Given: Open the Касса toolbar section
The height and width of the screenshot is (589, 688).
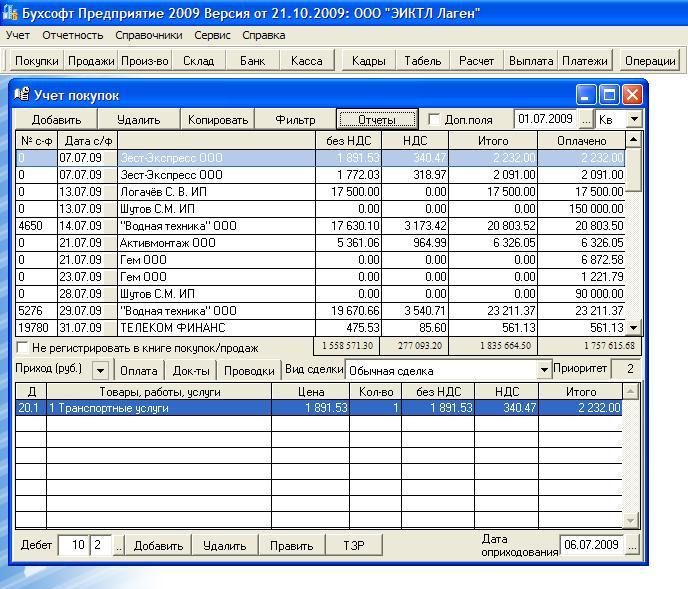Looking at the screenshot, I should click(306, 61).
